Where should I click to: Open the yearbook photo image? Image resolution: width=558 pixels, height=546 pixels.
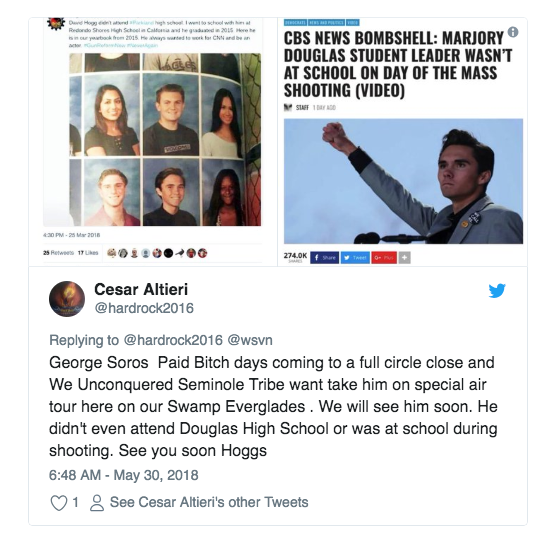click(x=165, y=140)
